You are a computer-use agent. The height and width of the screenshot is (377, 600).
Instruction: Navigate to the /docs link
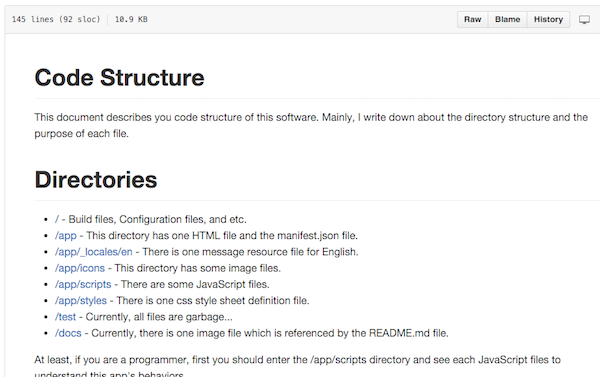pyautogui.click(x=68, y=333)
